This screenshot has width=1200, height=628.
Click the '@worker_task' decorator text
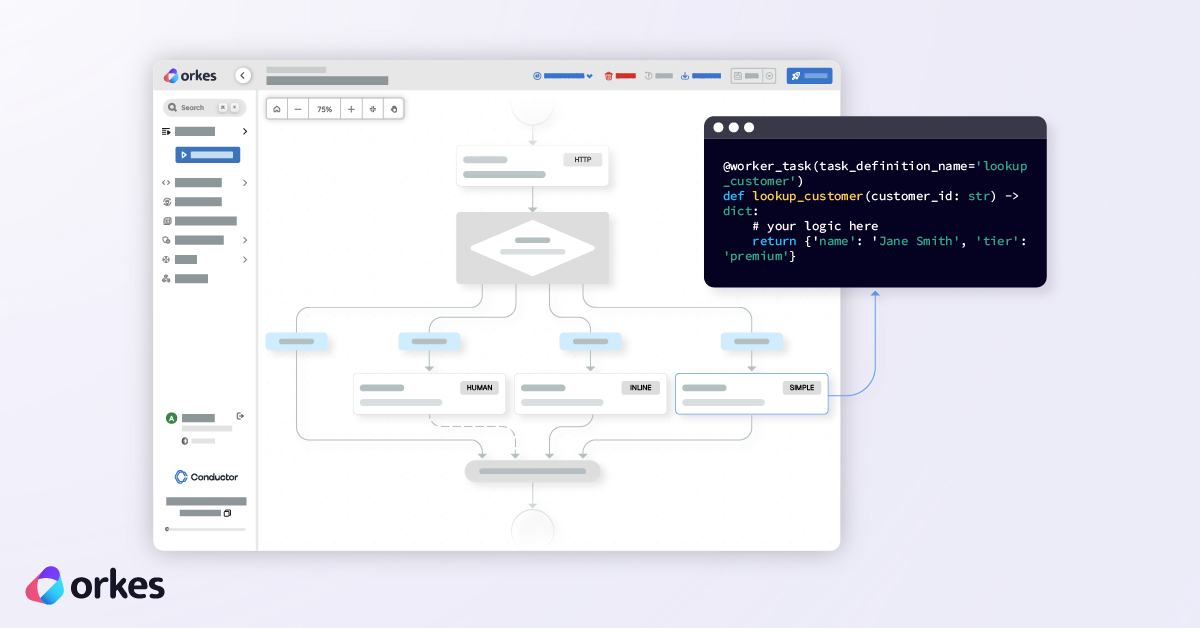pyautogui.click(x=767, y=166)
